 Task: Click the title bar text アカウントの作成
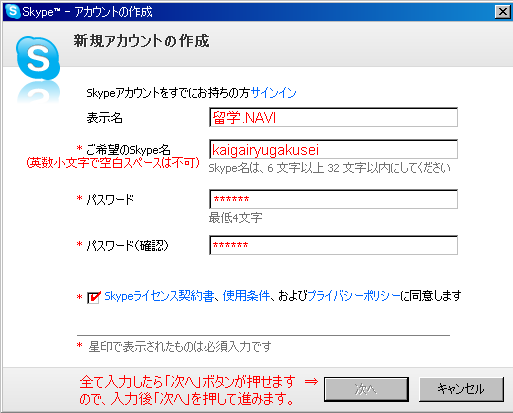click(113, 12)
